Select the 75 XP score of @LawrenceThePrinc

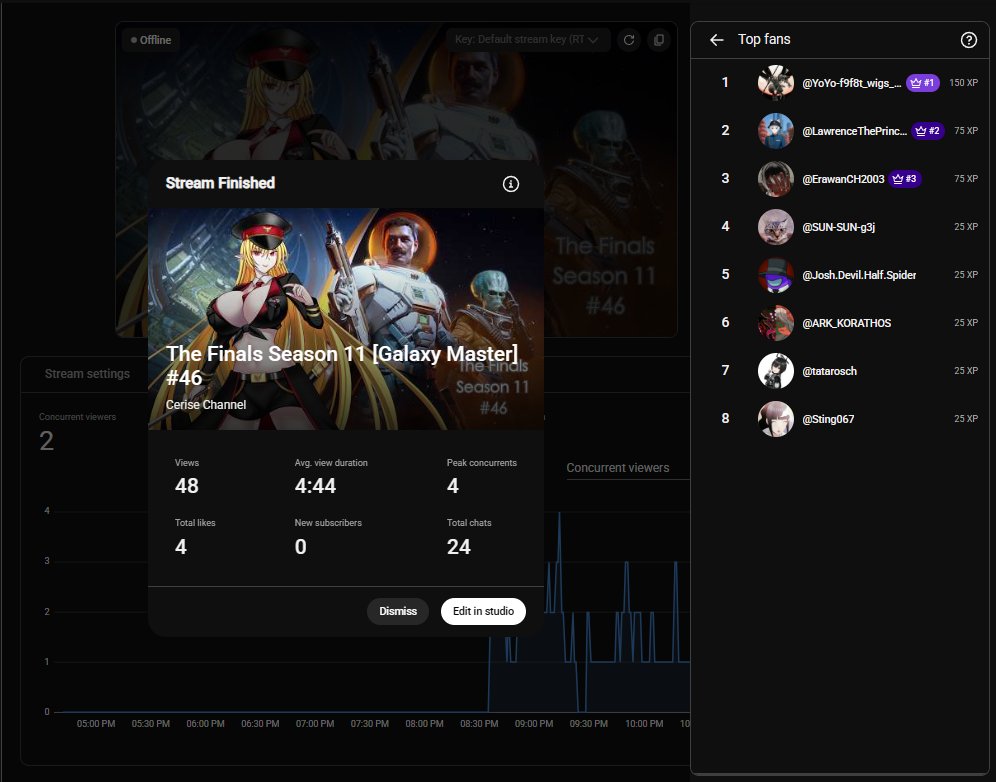click(x=966, y=131)
